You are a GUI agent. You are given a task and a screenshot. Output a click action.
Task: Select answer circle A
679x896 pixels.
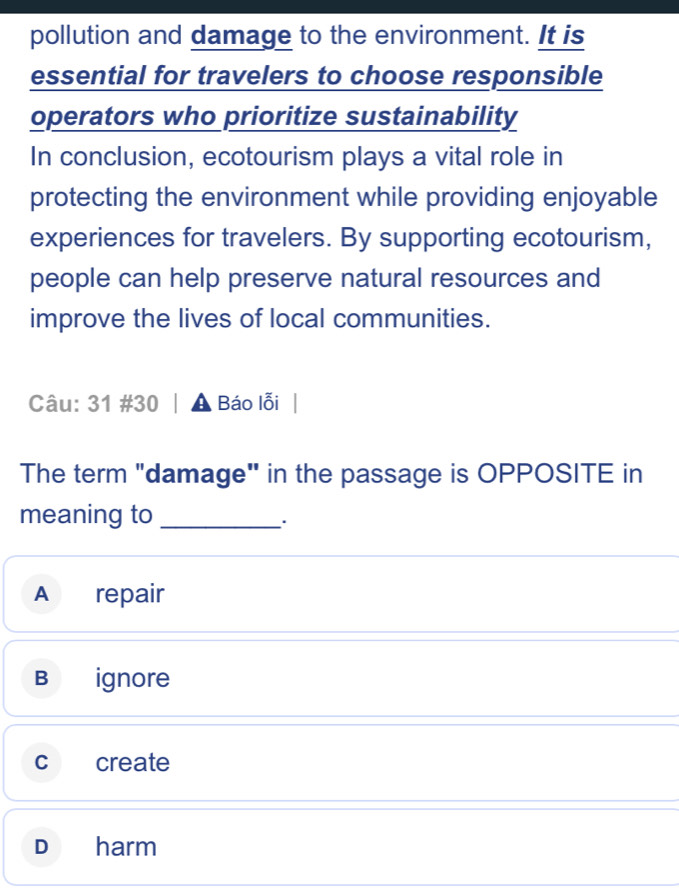(41, 594)
